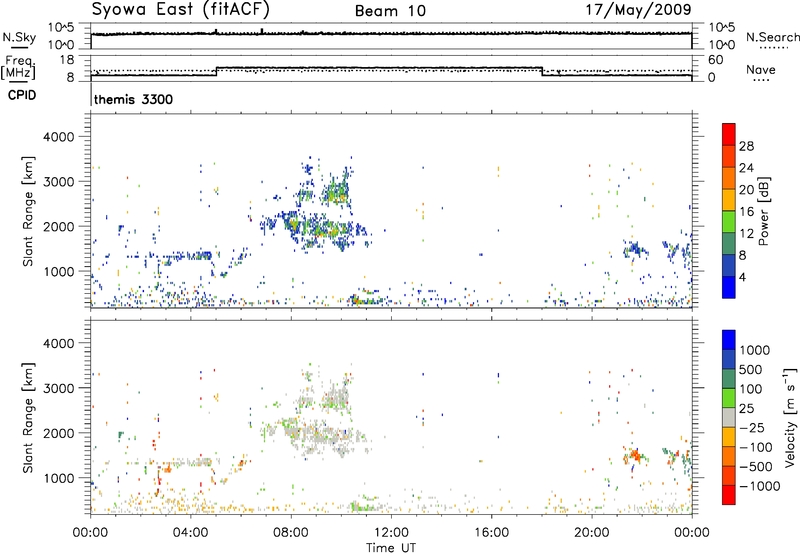
Task: Click the red below -1000 velocity swatch
Action: click(x=729, y=495)
